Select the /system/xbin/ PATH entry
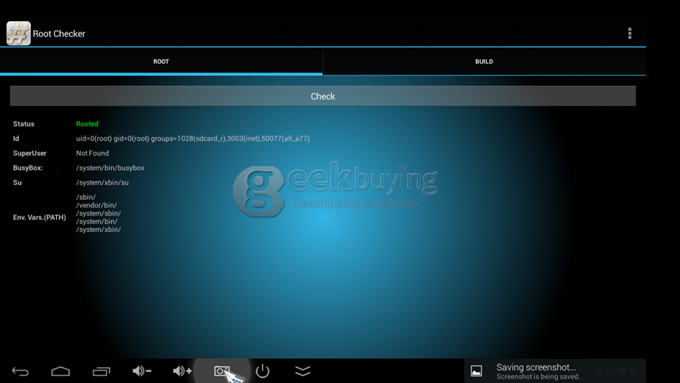Screen dimensions: 680x383 click(x=98, y=229)
